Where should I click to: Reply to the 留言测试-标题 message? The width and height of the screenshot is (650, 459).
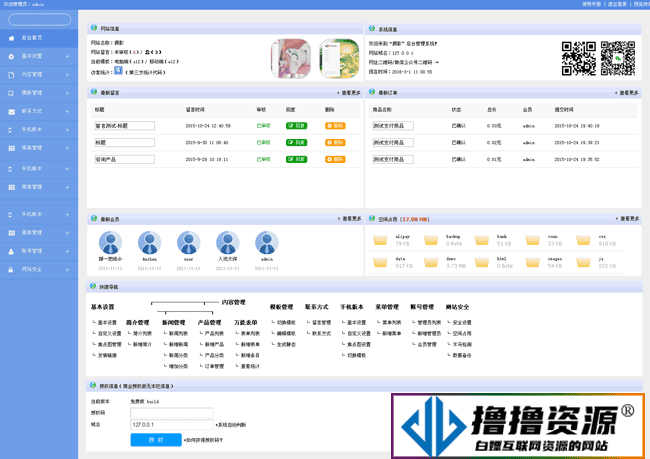(296, 126)
